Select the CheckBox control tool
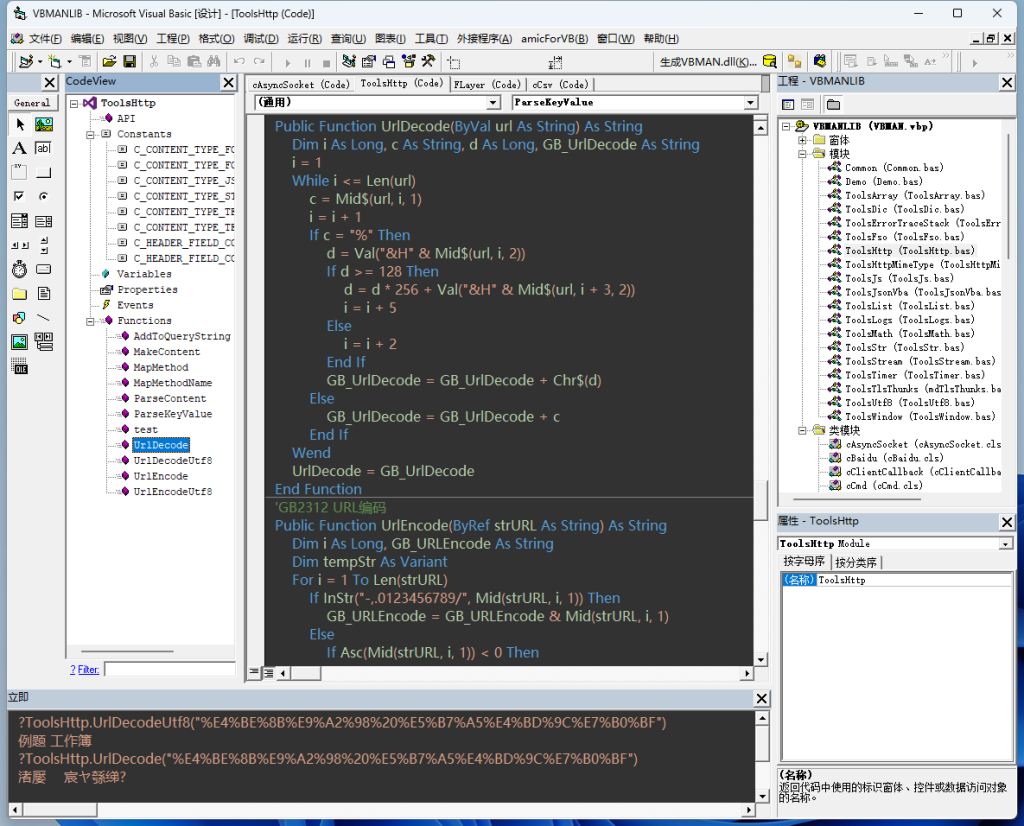The image size is (1024, 826). (x=20, y=197)
